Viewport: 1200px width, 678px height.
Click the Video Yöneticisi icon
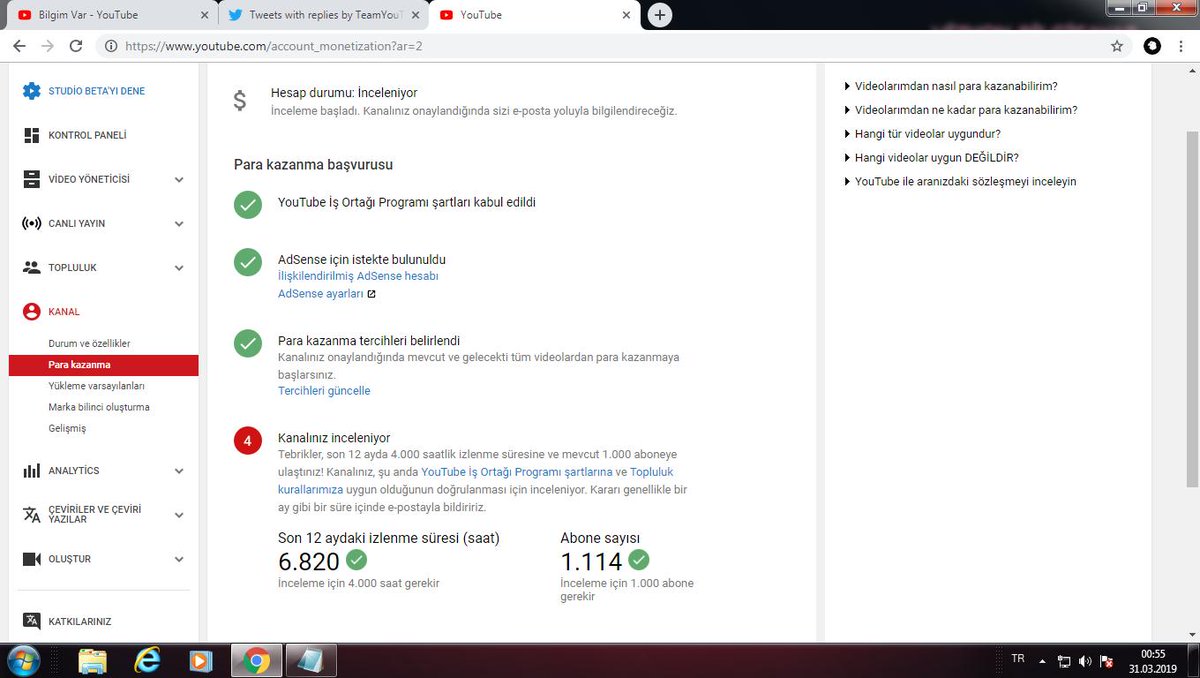tap(31, 179)
